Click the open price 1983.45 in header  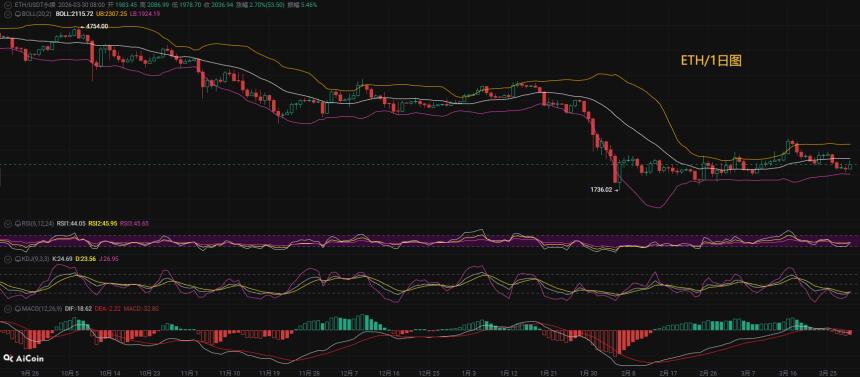pyautogui.click(x=127, y=4)
